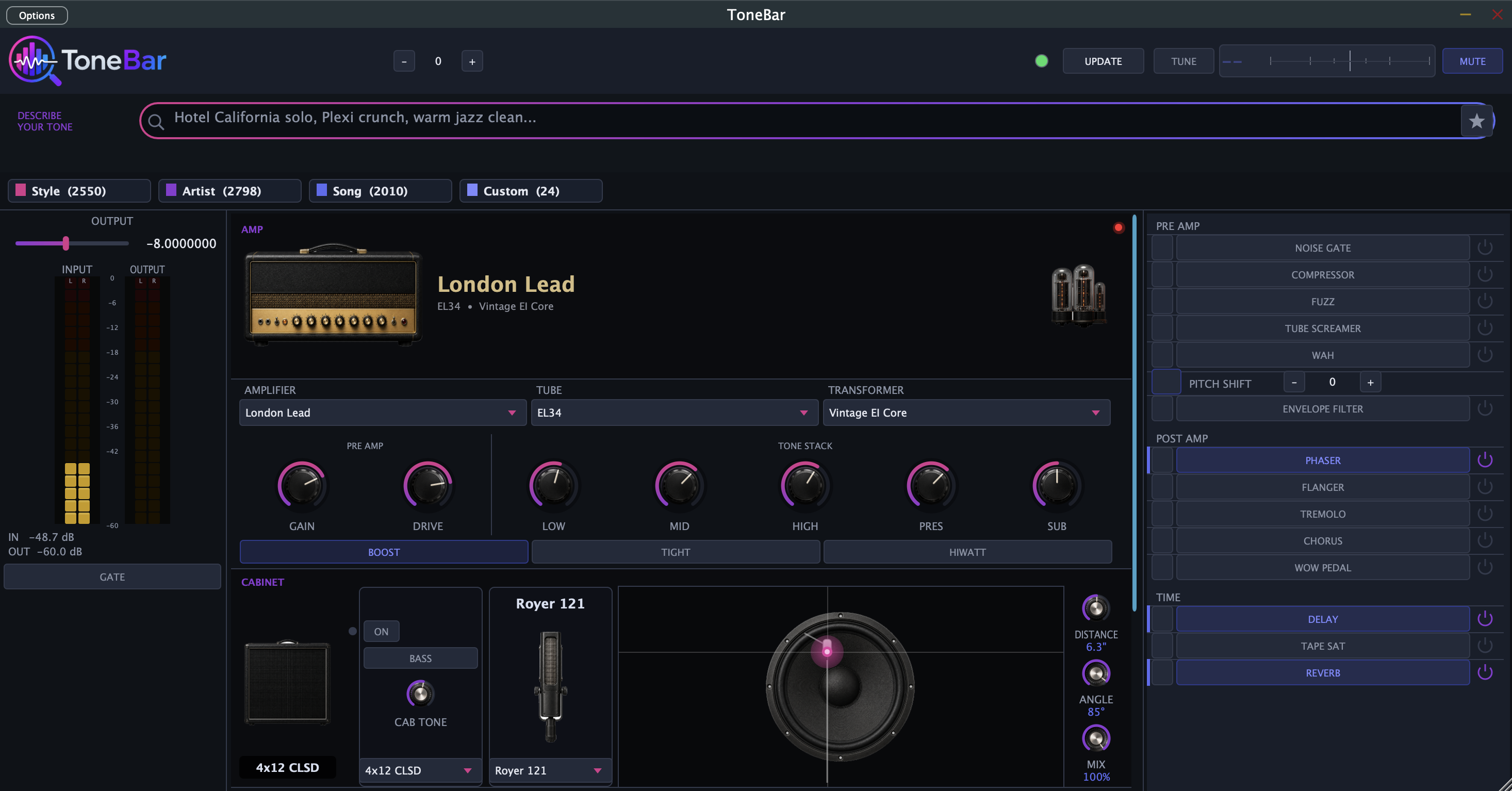Toggle the MUTE button
Image resolution: width=1512 pixels, height=791 pixels.
click(x=1472, y=61)
